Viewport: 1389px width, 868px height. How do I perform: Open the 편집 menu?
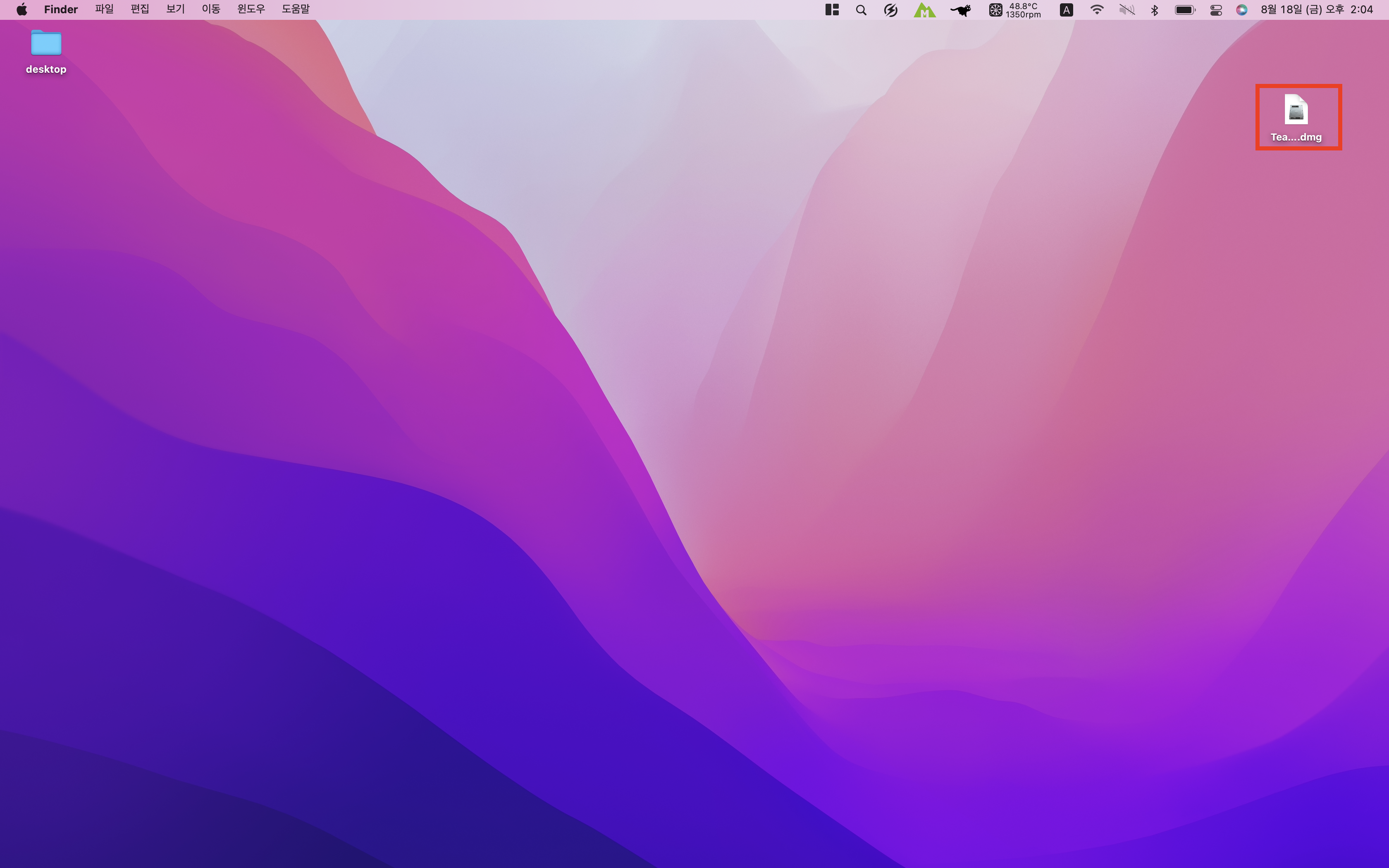[x=139, y=9]
